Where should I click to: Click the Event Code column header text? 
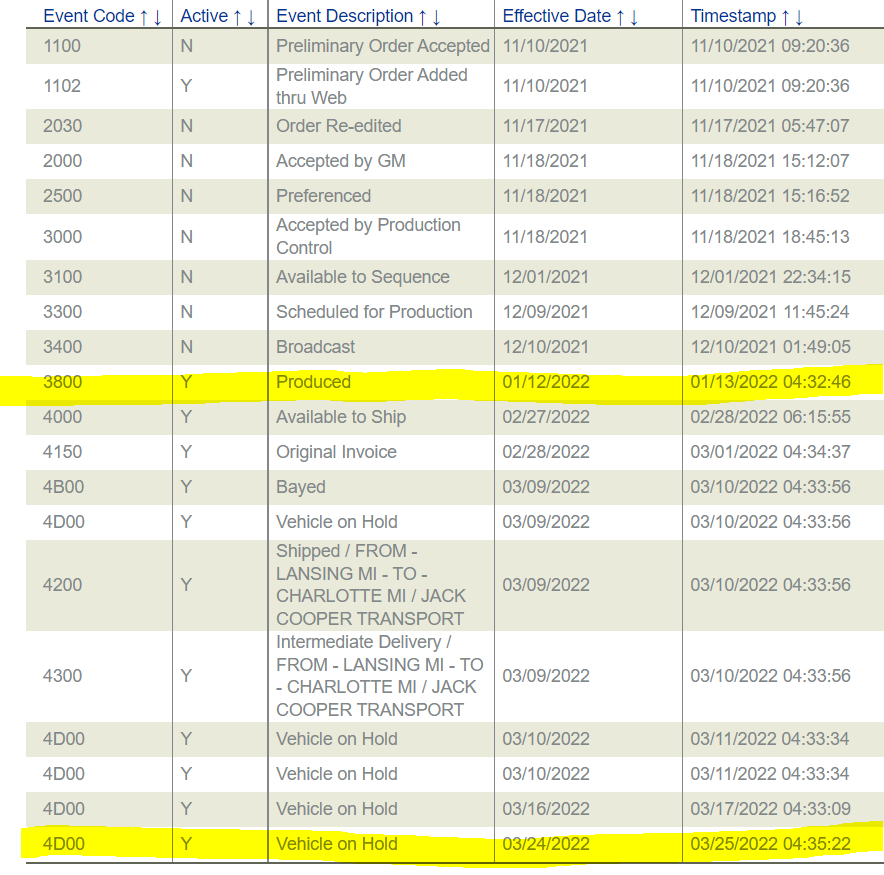(88, 16)
